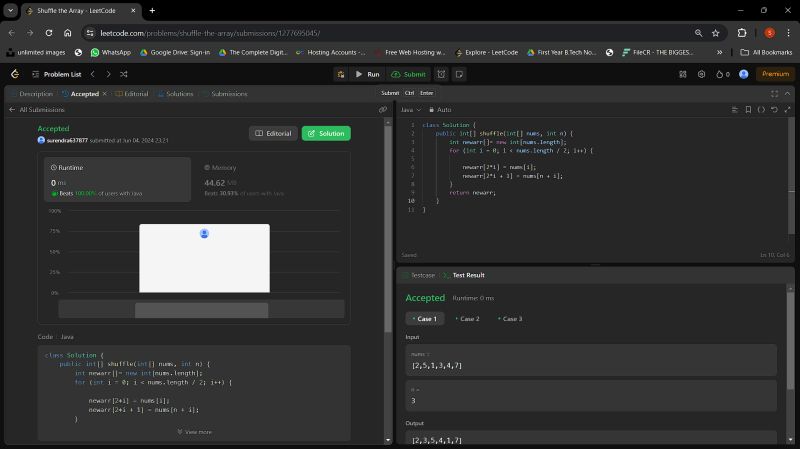Screen dimensions: 800x449
Task: Click the LeetCode logo icon
Action: pyautogui.click(x=15, y=74)
